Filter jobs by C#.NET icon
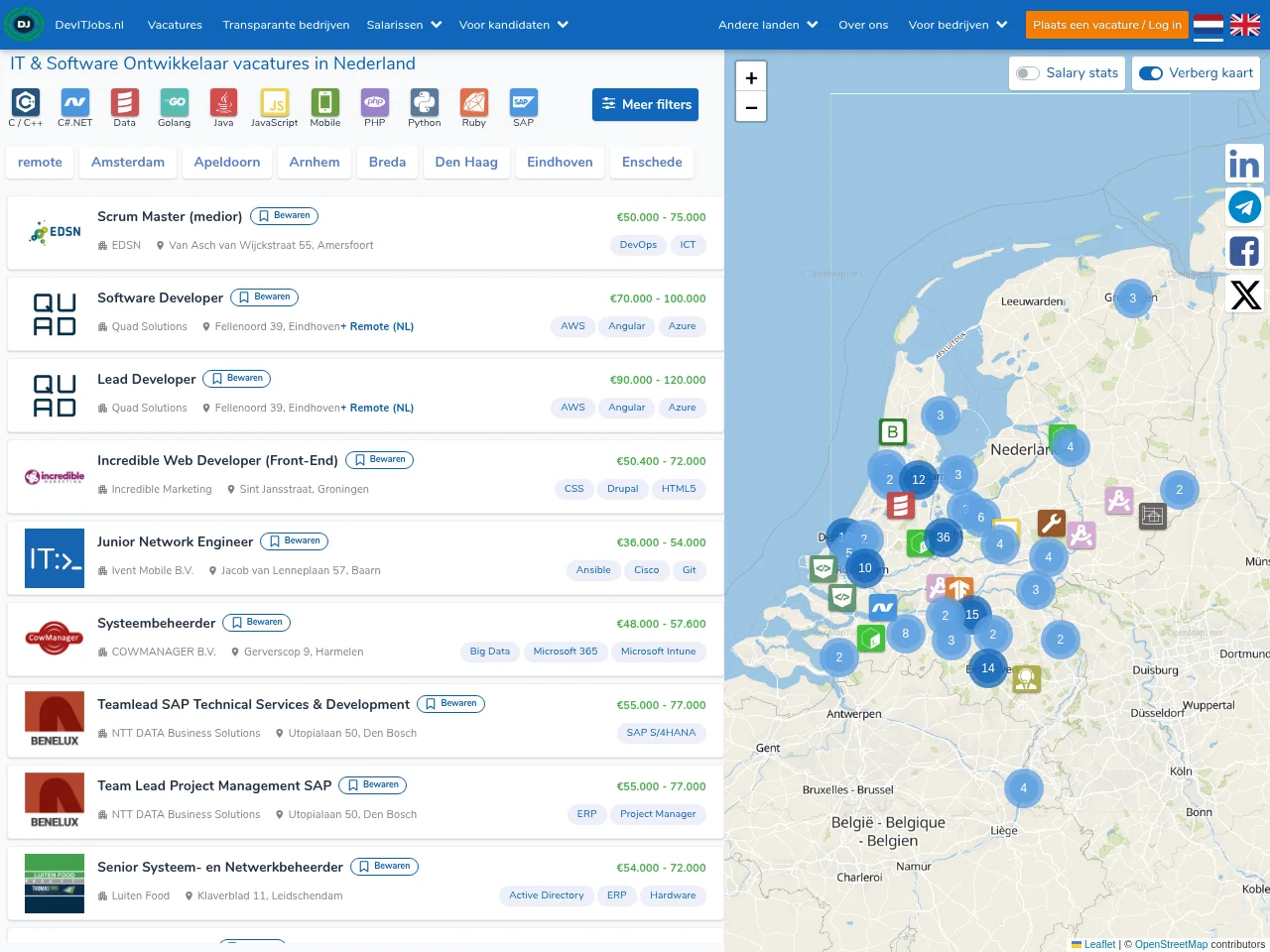The image size is (1270, 952). [x=74, y=102]
